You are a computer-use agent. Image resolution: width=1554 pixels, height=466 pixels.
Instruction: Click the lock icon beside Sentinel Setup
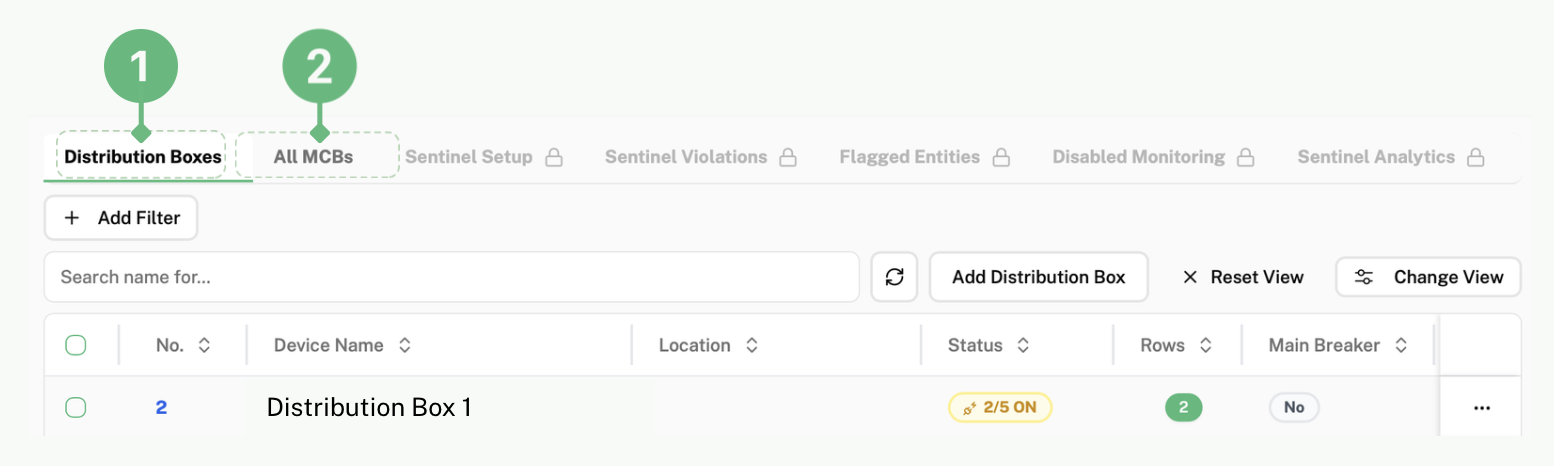553,157
